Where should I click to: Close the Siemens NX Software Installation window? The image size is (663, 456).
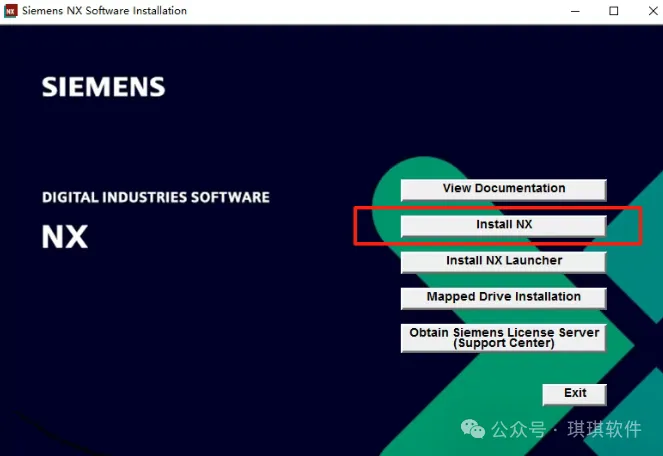click(653, 11)
